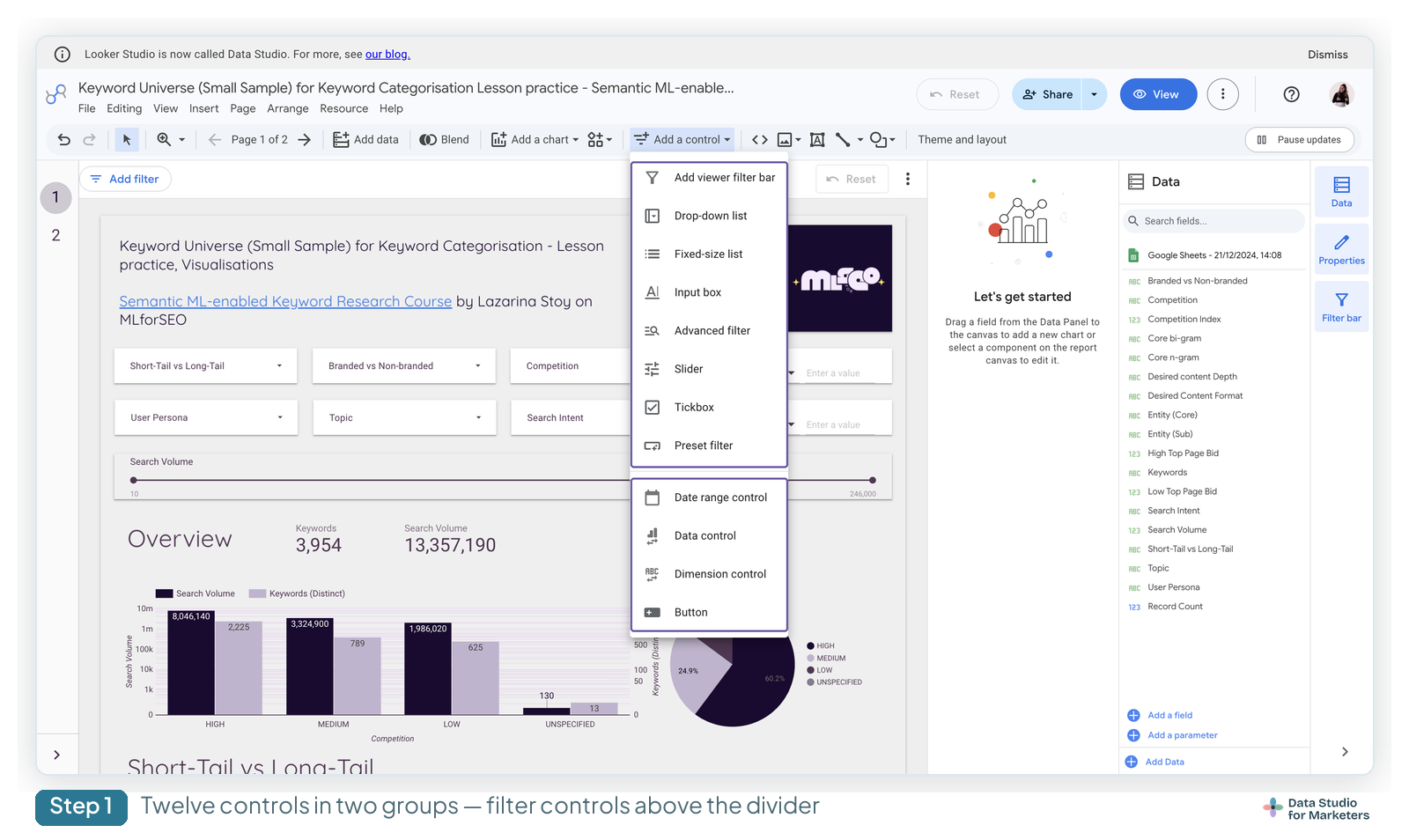The image size is (1409, 840).
Task: Choose Tickbox control from menu
Action: click(709, 407)
